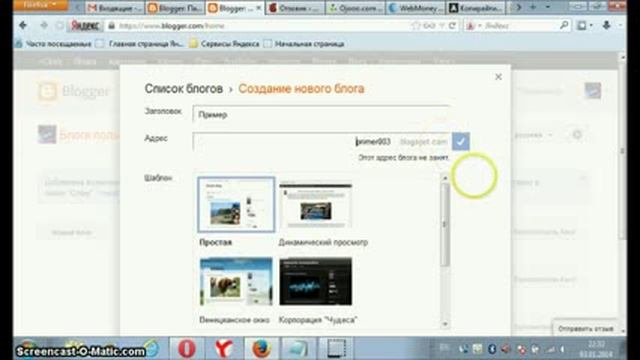Viewport: 640px width, 360px height.
Task: Open 'Часто посещаемые' bookmark
Action: click(x=53, y=44)
